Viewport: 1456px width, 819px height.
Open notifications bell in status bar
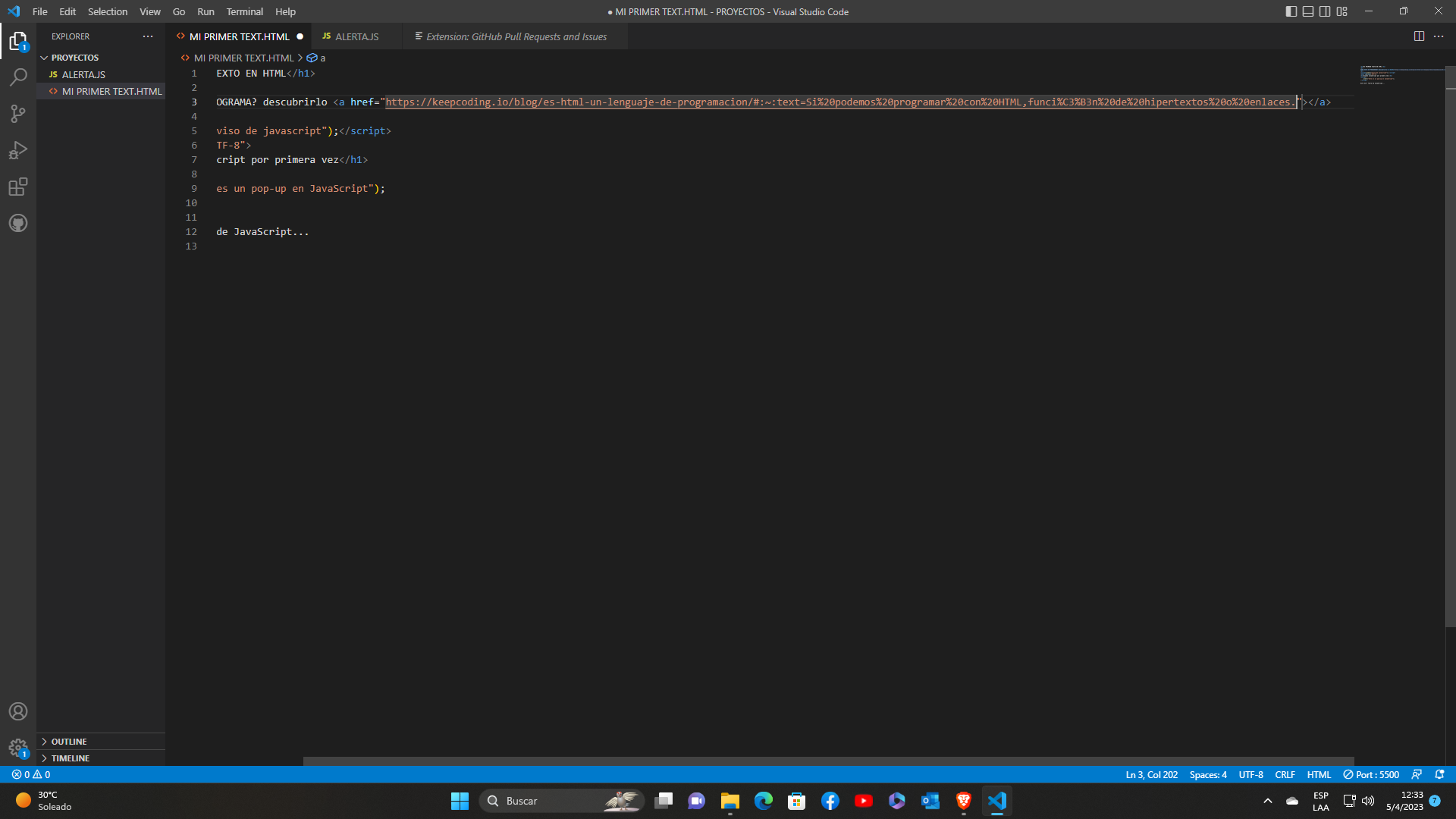(x=1440, y=774)
